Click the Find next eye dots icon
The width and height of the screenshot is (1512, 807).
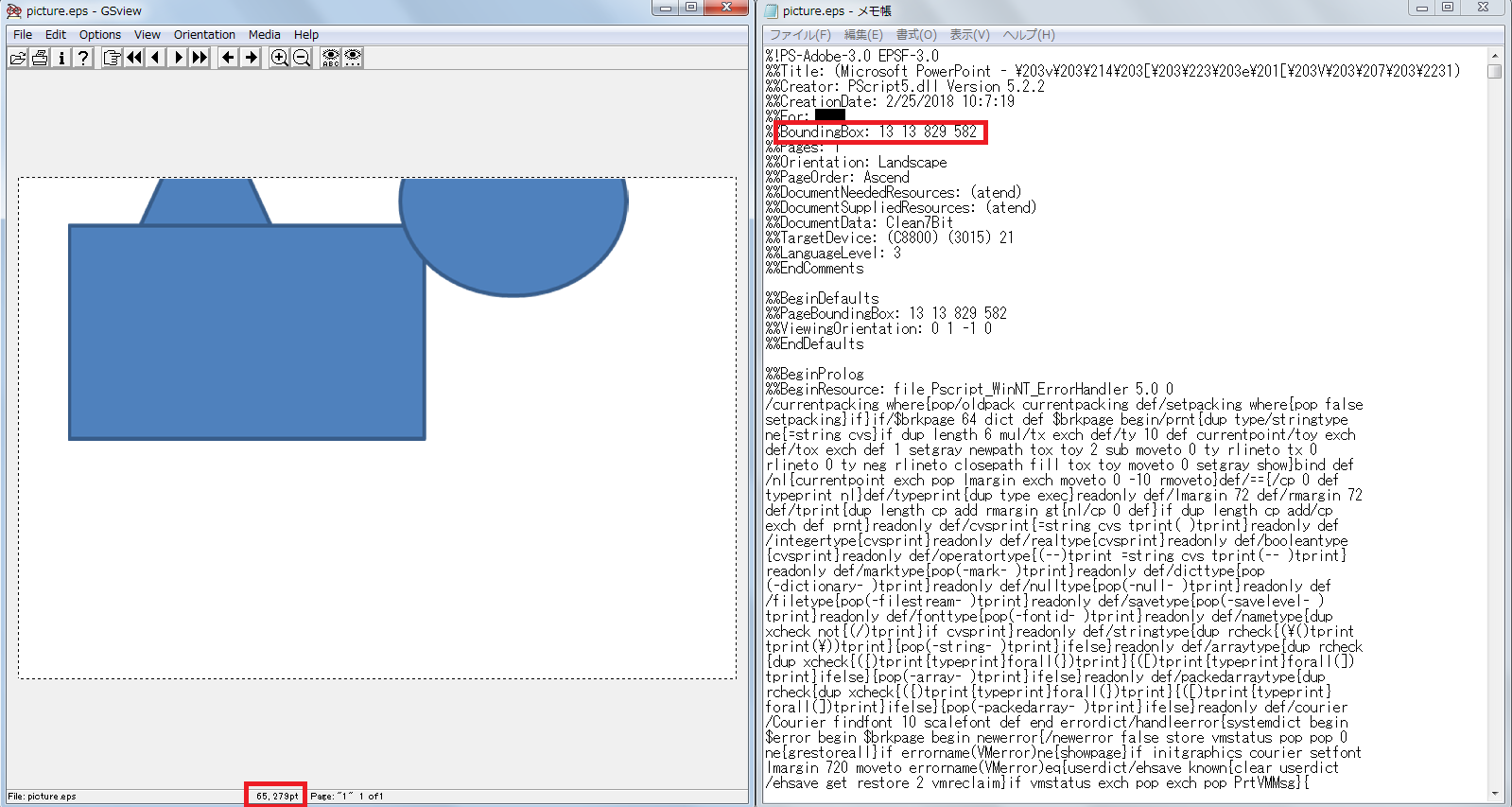353,58
